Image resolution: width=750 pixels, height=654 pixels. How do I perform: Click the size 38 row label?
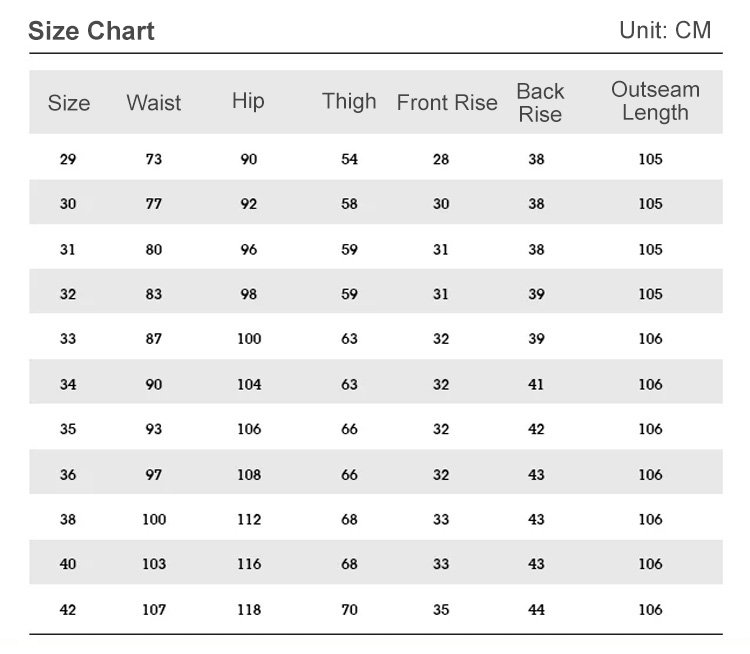point(68,519)
